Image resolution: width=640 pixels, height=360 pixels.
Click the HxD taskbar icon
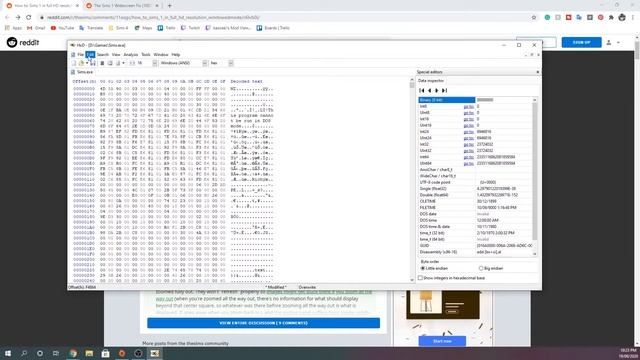[x=155, y=353]
